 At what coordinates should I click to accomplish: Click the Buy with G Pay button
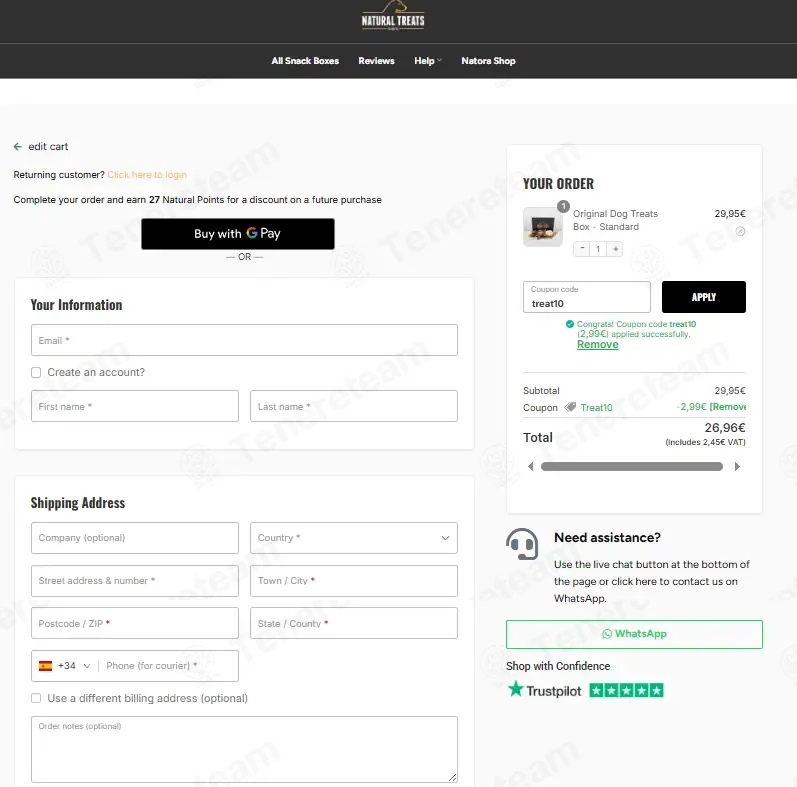click(x=238, y=234)
